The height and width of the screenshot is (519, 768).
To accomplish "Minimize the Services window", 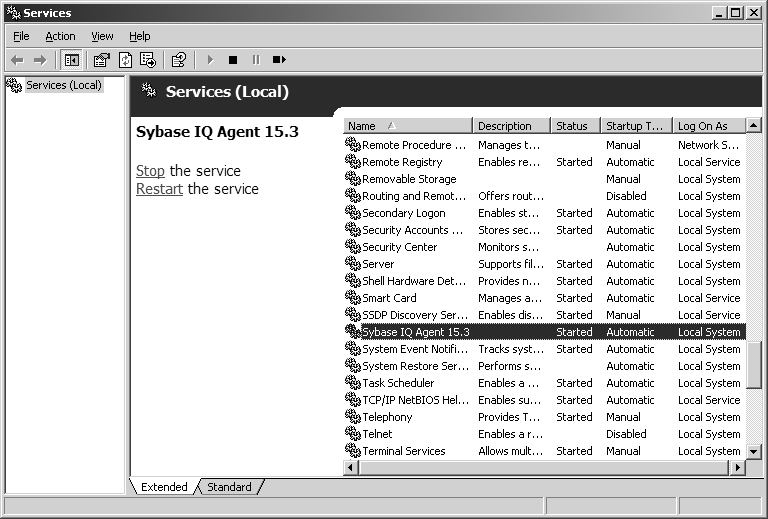I will pyautogui.click(x=719, y=13).
